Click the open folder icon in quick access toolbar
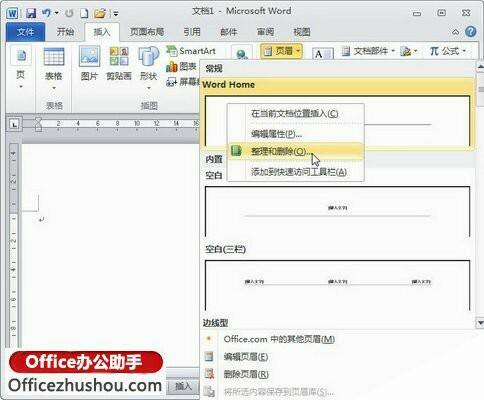The height and width of the screenshot is (400, 484). 99,13
